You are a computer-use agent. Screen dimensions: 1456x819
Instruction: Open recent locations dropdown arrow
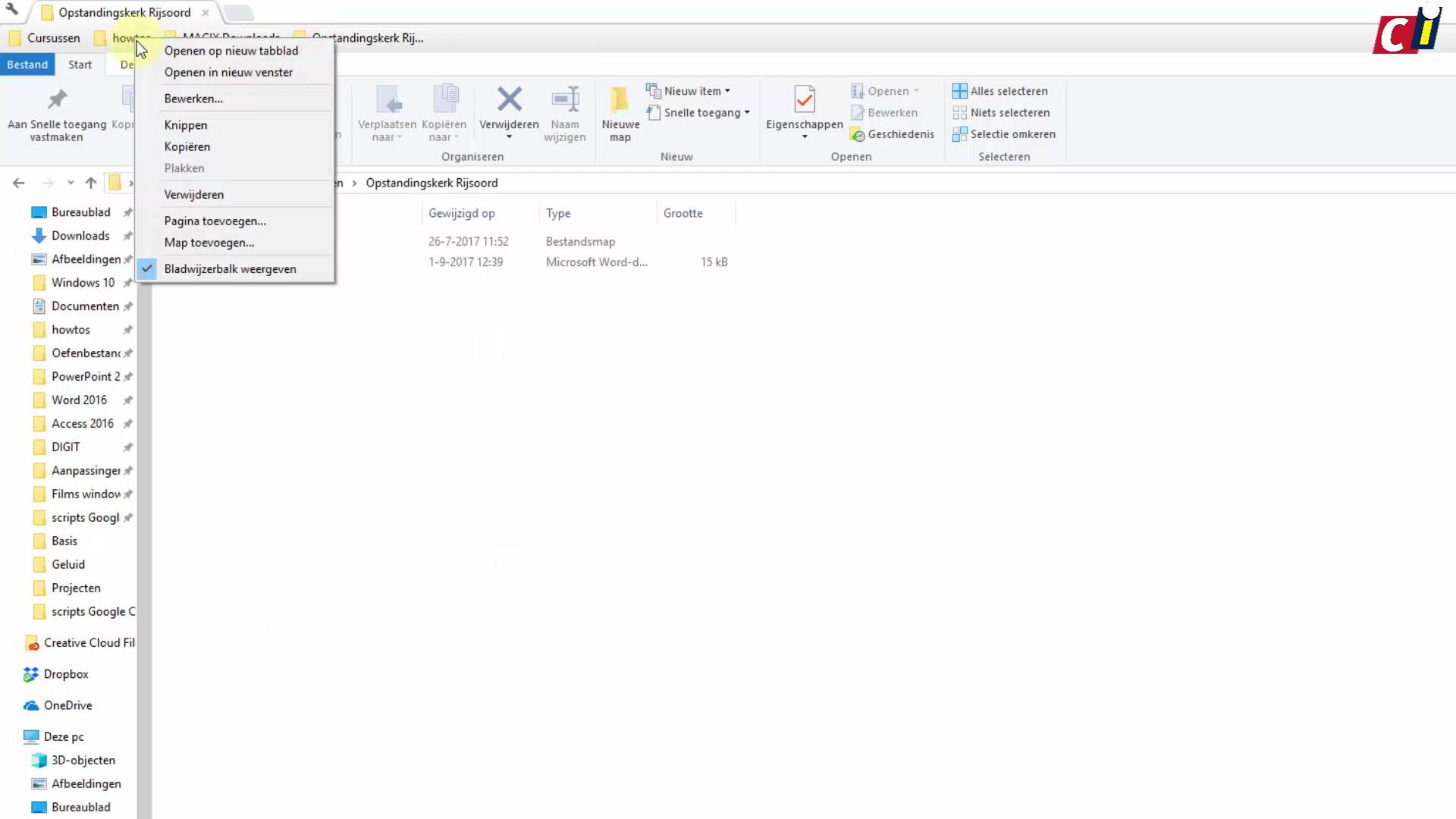click(71, 183)
